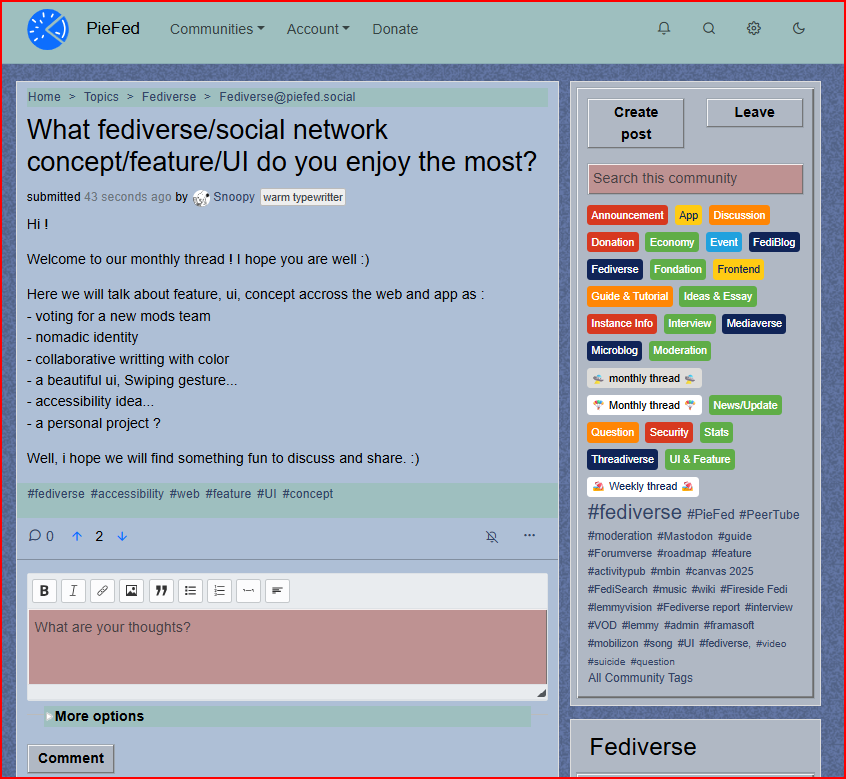Click the What are your thoughts textarea
The image size is (846, 779).
(x=288, y=647)
